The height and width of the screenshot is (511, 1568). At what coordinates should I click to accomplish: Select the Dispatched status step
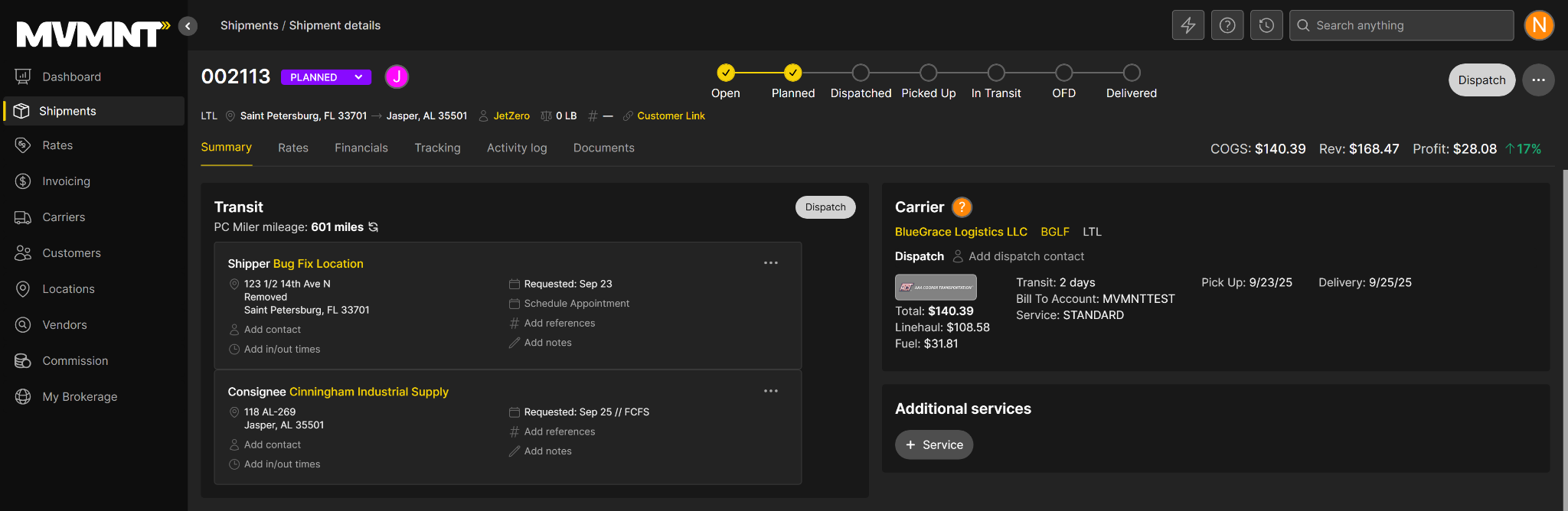click(x=861, y=73)
